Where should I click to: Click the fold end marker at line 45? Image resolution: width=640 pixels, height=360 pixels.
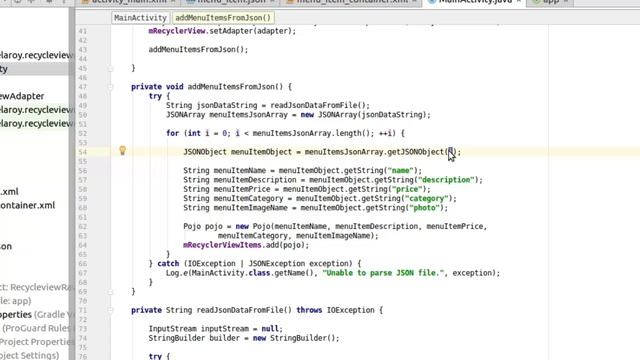(111, 68)
